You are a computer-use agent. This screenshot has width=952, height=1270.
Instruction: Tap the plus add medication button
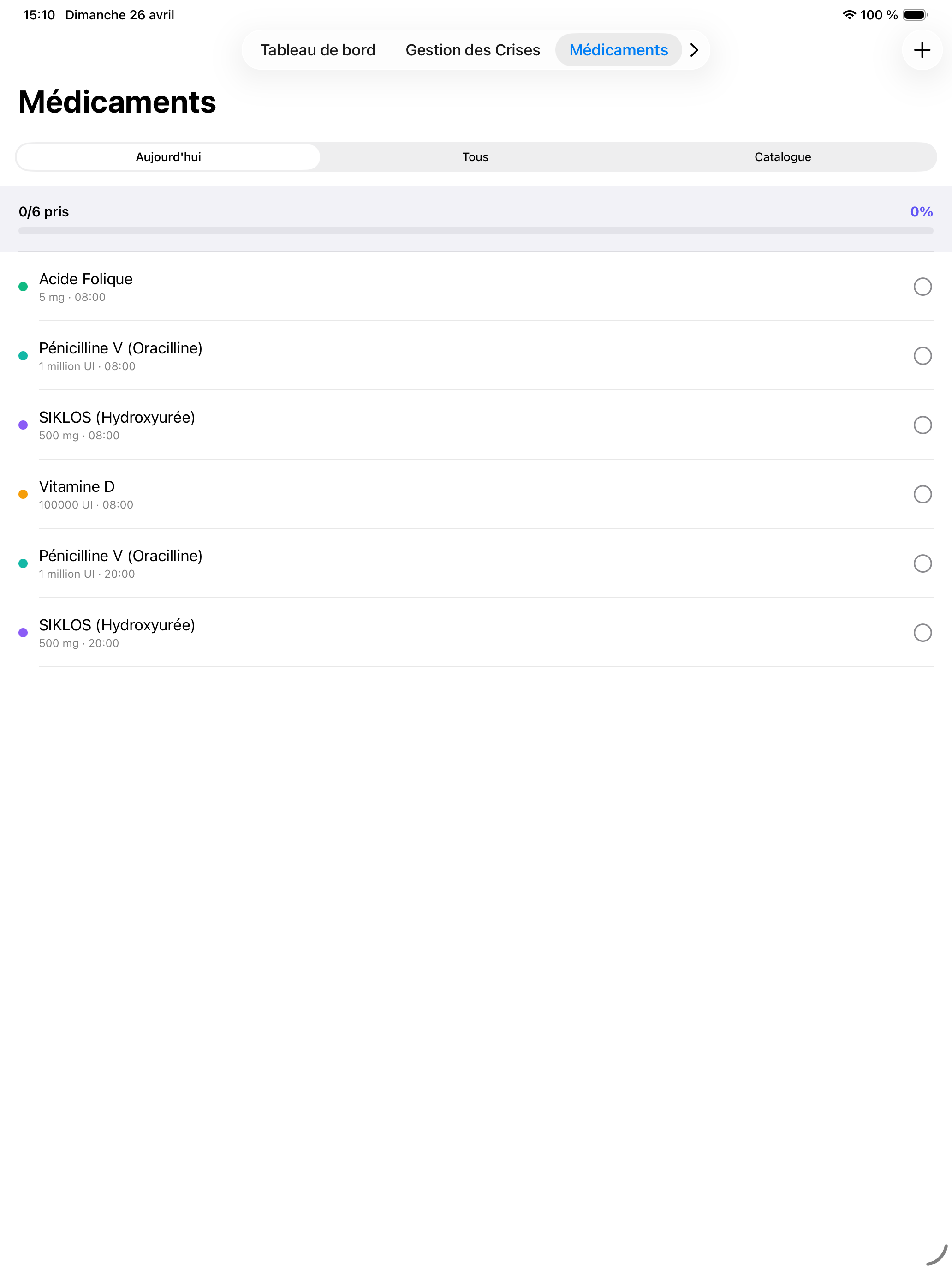[922, 50]
